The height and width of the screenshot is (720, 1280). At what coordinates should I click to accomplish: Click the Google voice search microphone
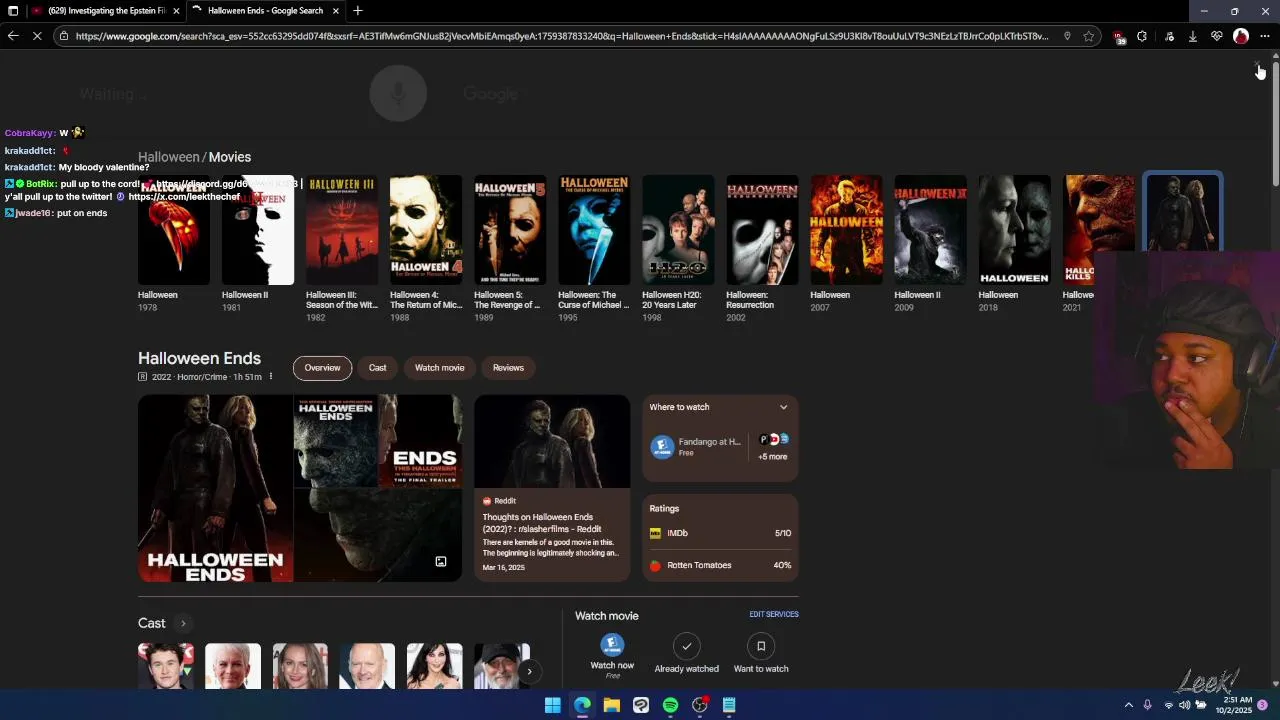point(398,93)
